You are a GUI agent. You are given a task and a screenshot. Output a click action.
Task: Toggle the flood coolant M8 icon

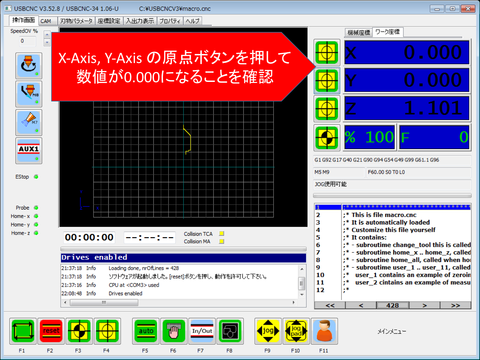[x=29, y=94]
